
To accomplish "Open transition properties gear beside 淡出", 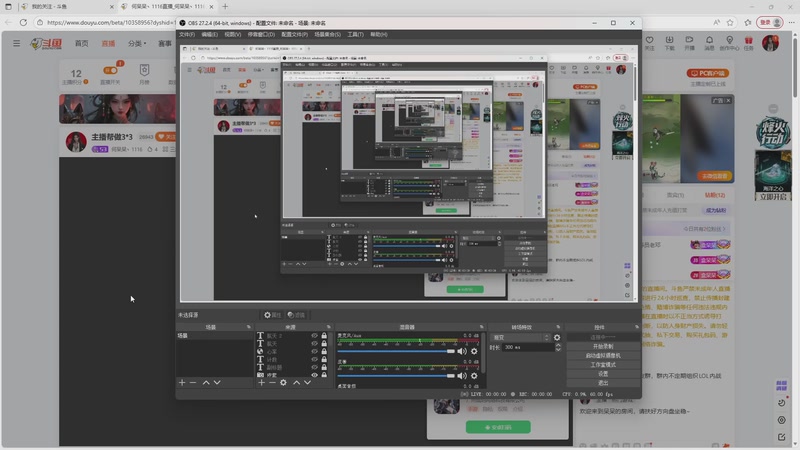I will click(x=557, y=338).
